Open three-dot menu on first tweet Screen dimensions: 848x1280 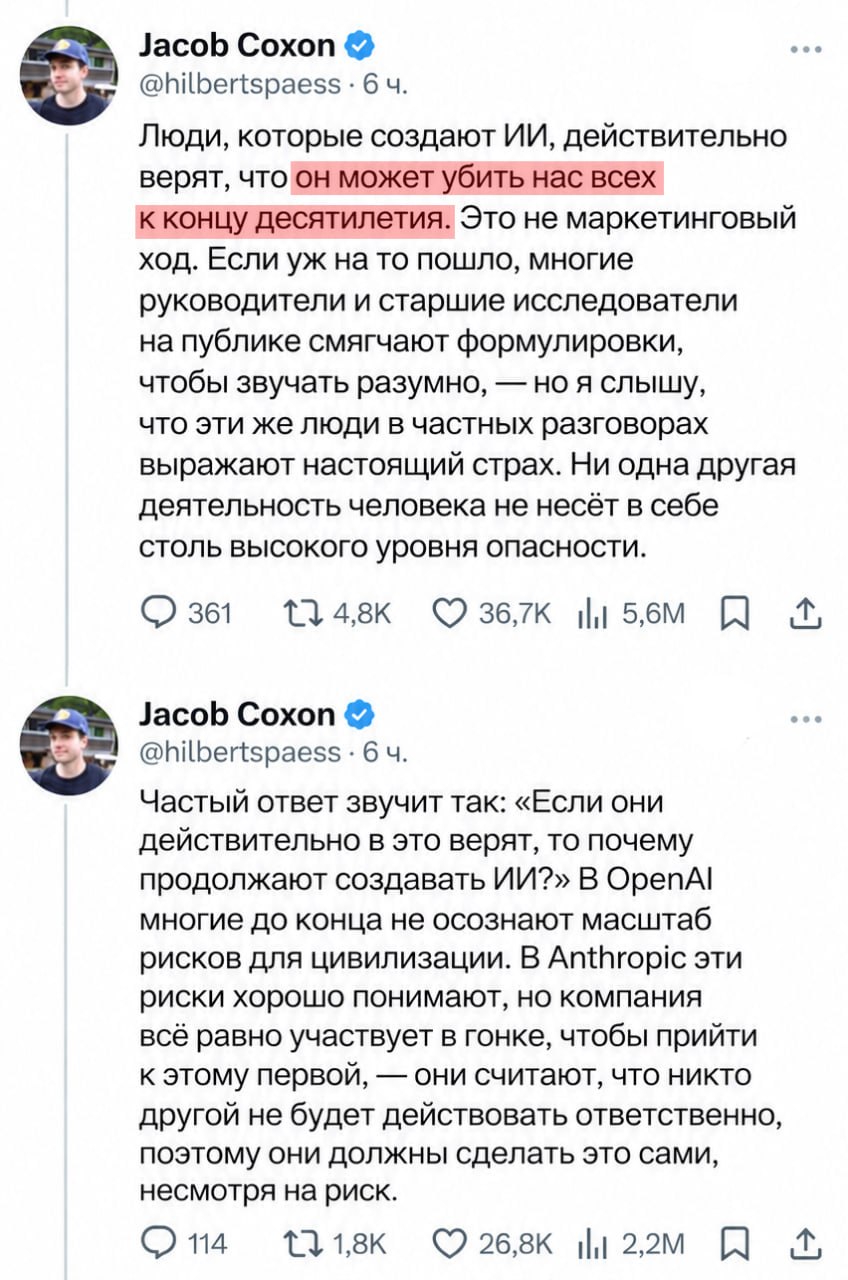click(806, 48)
